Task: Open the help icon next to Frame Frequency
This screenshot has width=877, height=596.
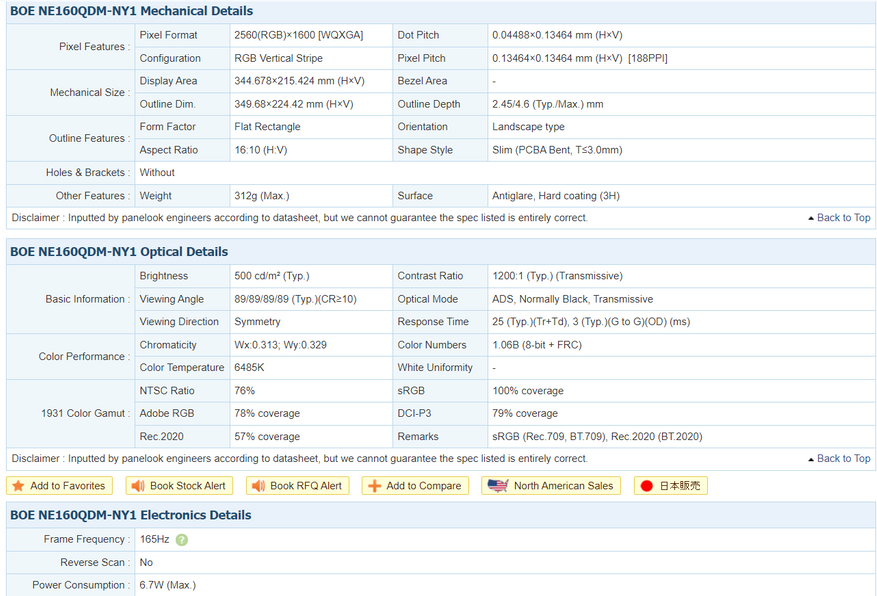Action: pos(181,540)
